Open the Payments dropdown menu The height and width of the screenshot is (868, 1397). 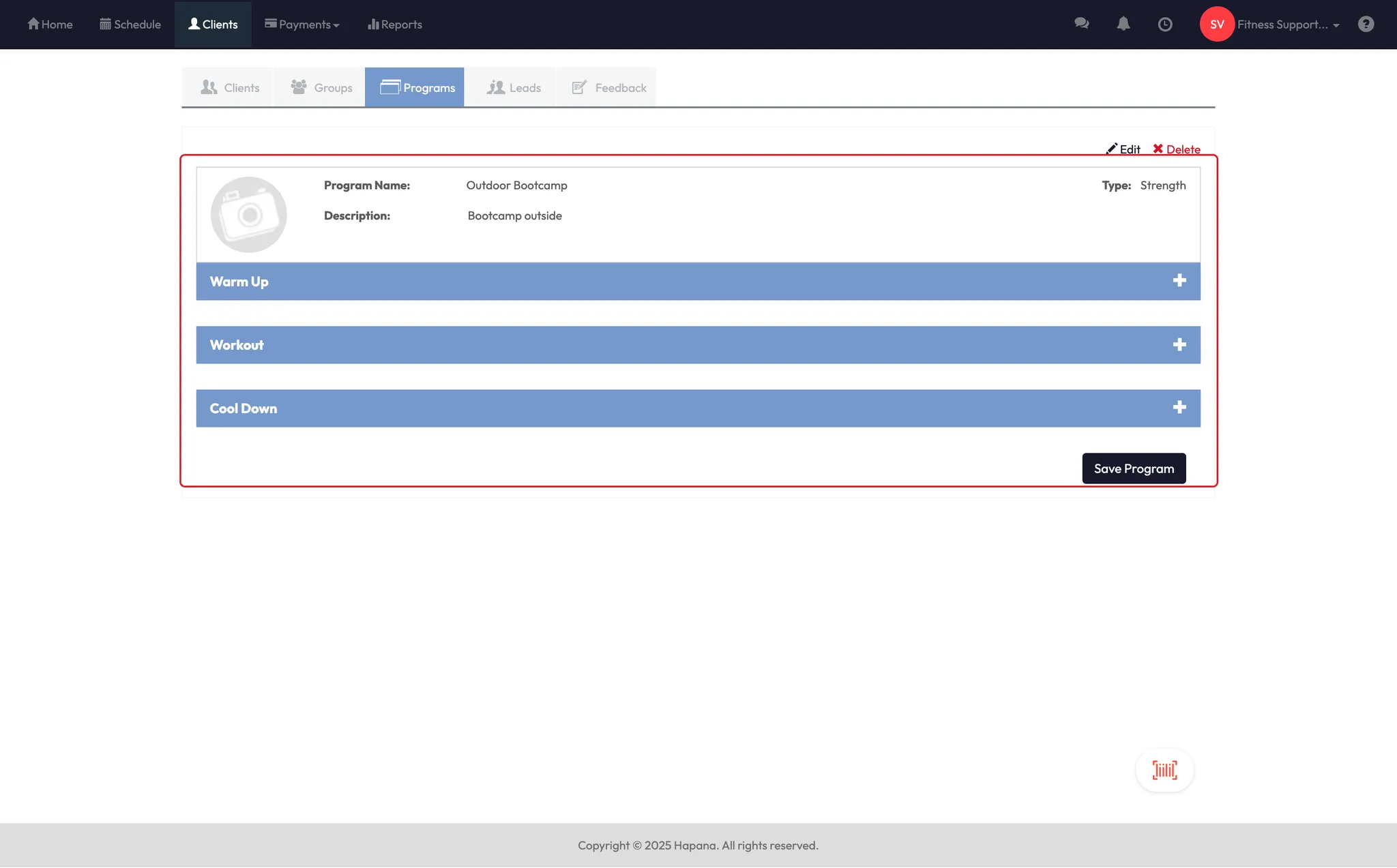pyautogui.click(x=302, y=25)
